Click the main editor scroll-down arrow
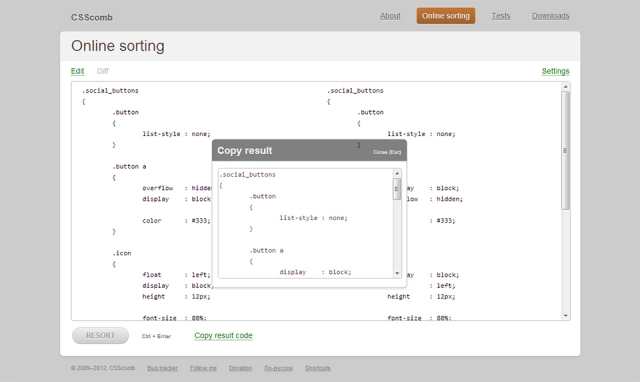The width and height of the screenshot is (640, 382). pos(566,315)
